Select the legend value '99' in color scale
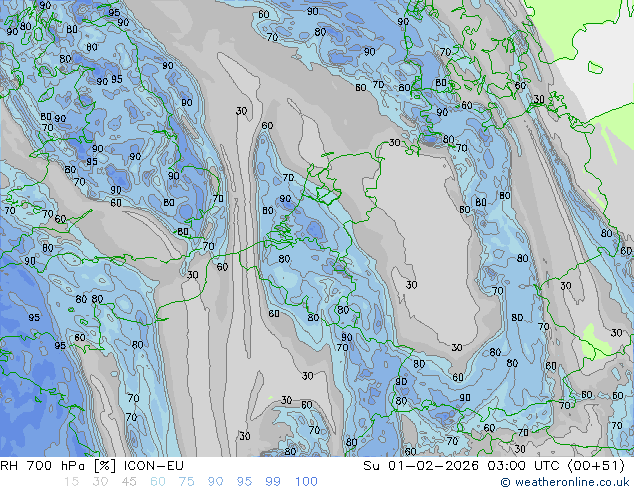The width and height of the screenshot is (634, 490). tap(273, 482)
